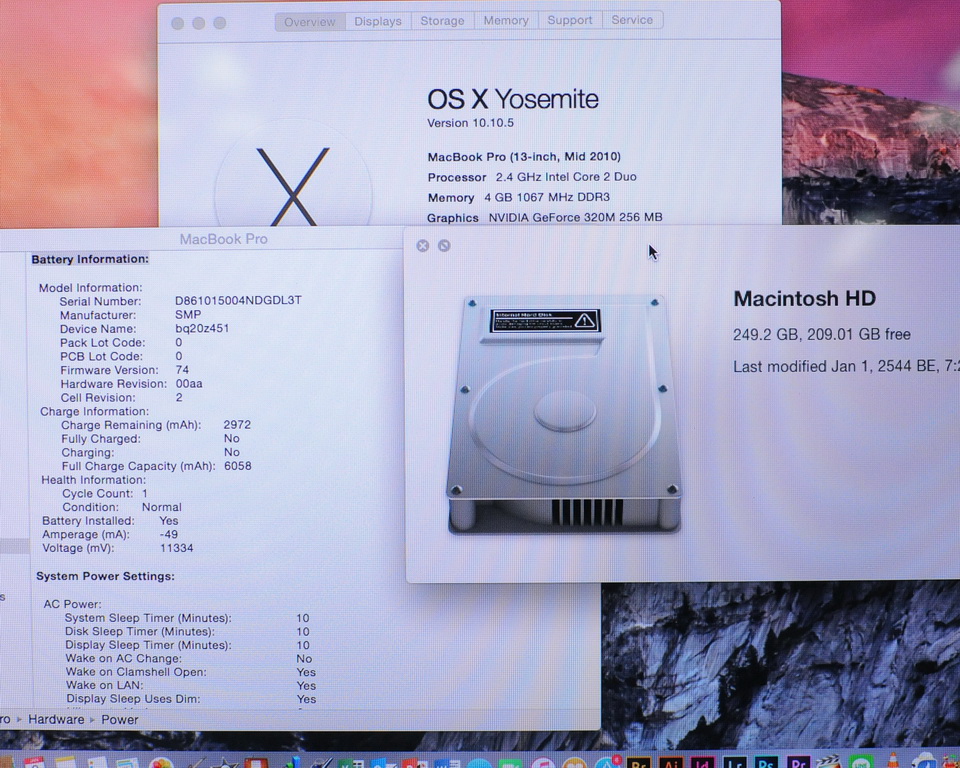
Task: Click the Version 10.10.5 text
Action: click(470, 123)
